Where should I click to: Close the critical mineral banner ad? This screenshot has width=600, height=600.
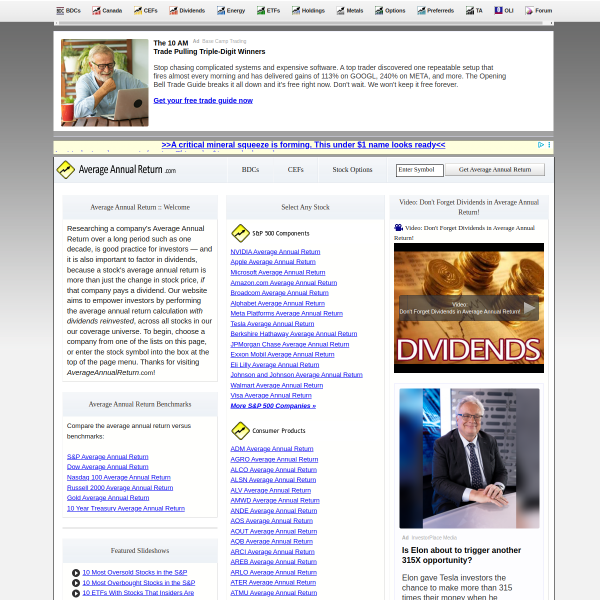[x=549, y=145]
